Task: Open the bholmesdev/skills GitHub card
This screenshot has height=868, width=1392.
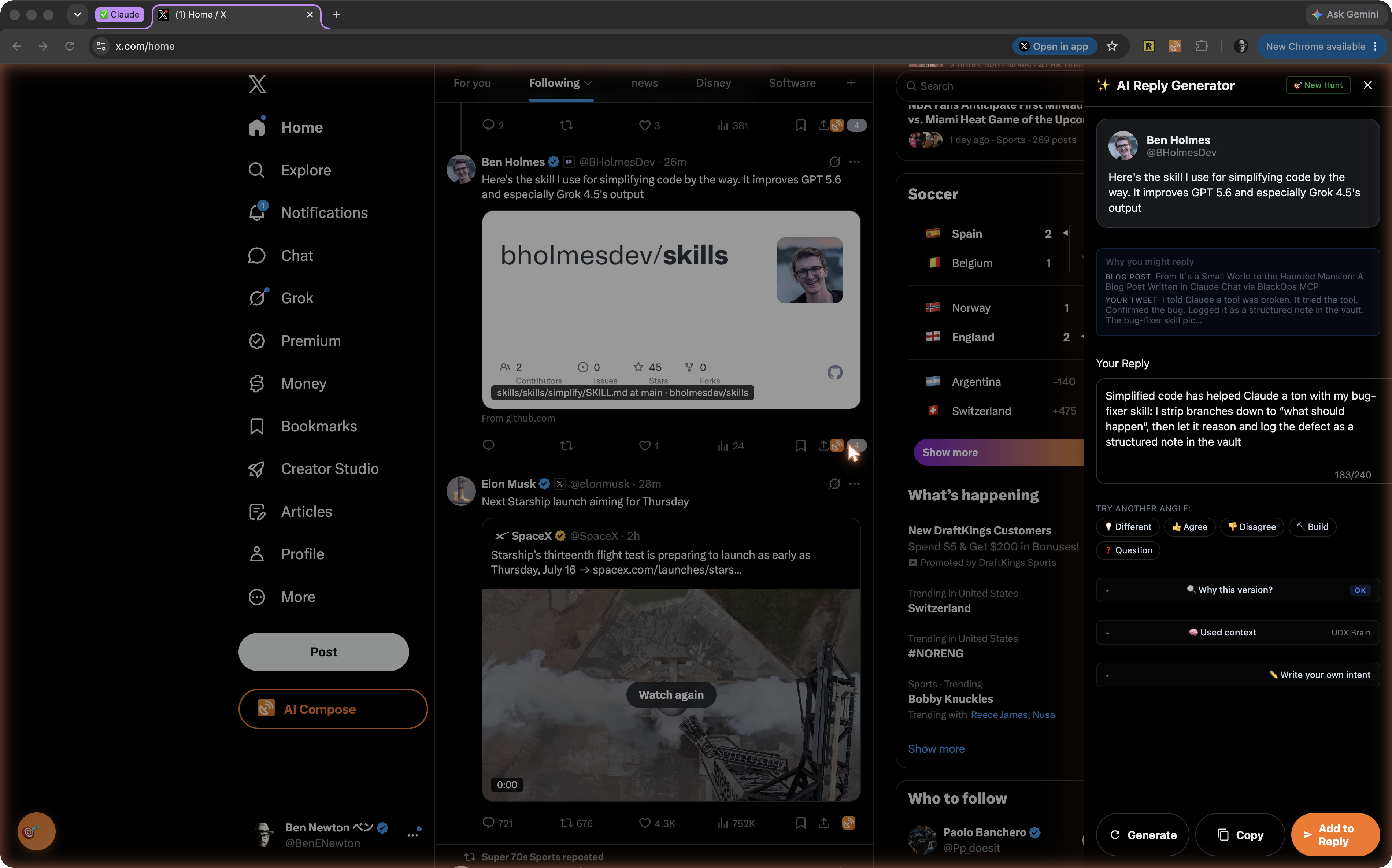Action: click(671, 310)
